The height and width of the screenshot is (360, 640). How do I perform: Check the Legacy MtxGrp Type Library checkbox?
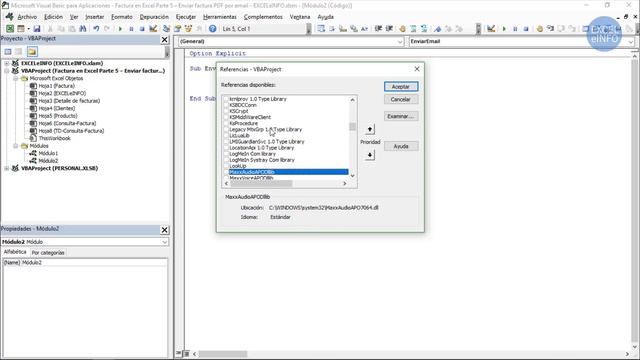point(226,129)
